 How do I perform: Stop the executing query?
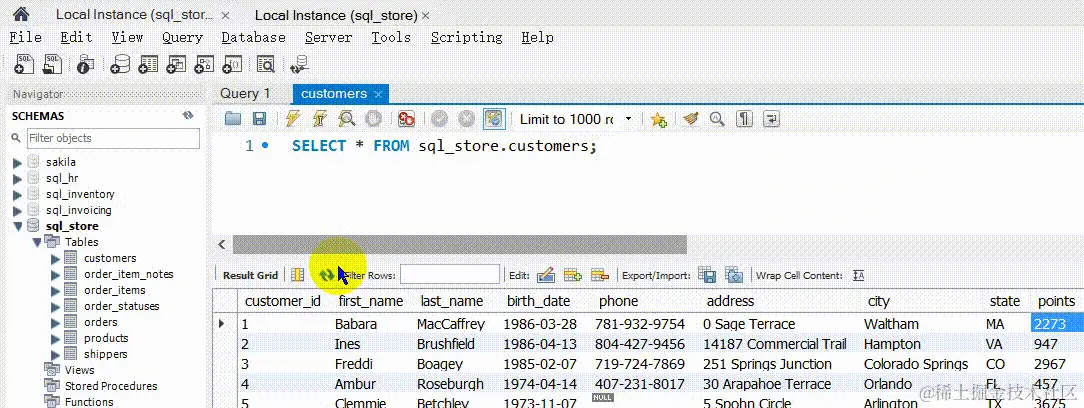coord(373,119)
